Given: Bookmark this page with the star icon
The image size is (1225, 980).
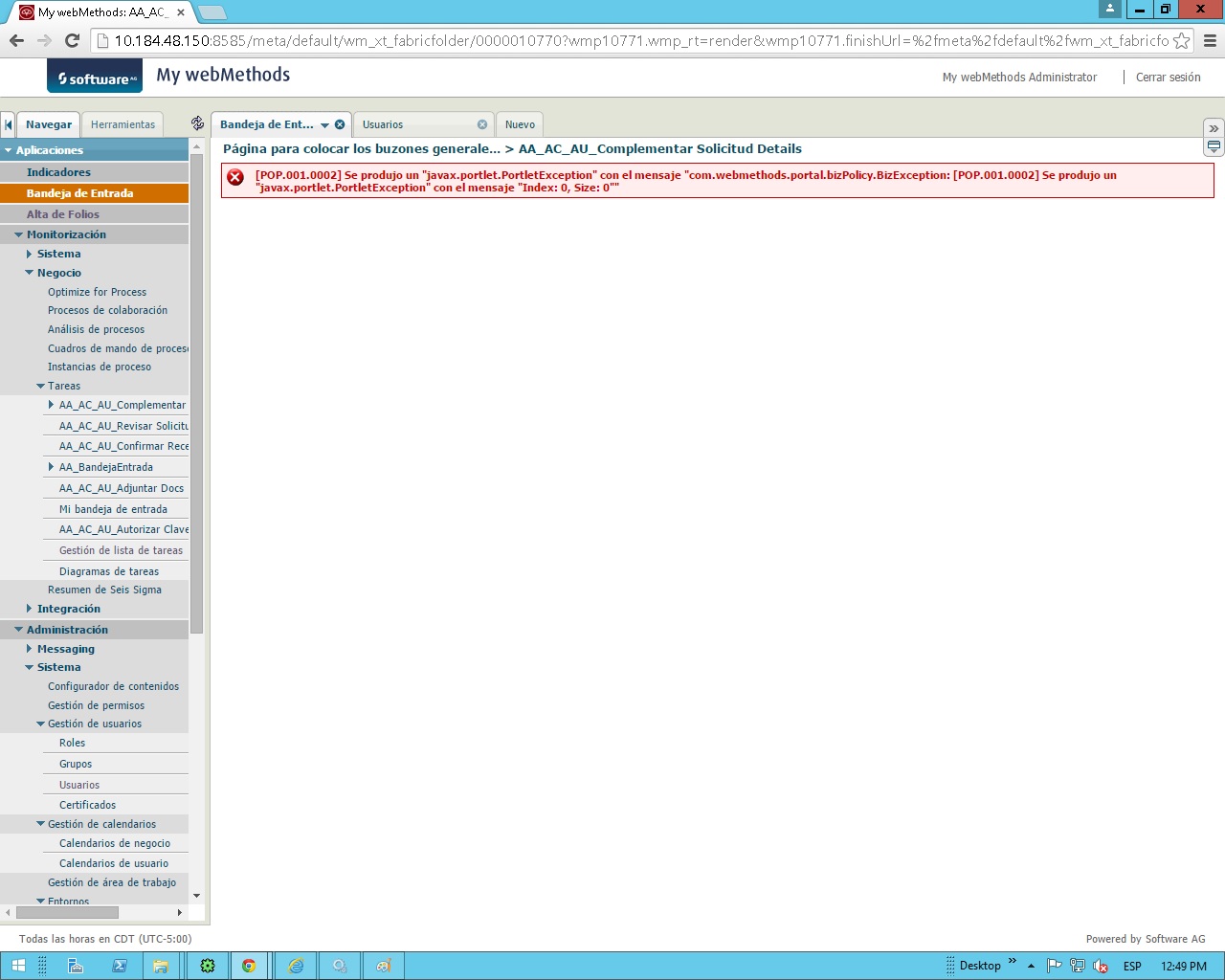Looking at the screenshot, I should (x=1182, y=40).
